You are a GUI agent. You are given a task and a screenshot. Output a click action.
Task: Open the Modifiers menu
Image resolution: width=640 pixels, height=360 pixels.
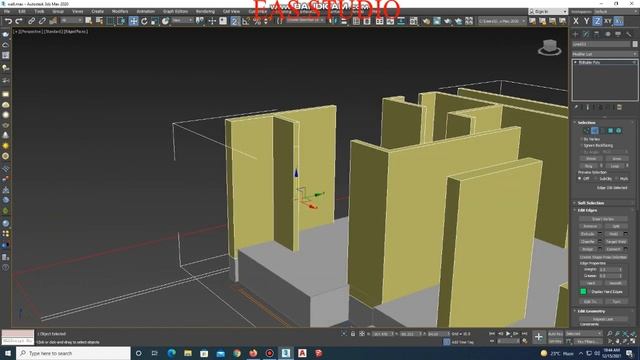click(120, 11)
